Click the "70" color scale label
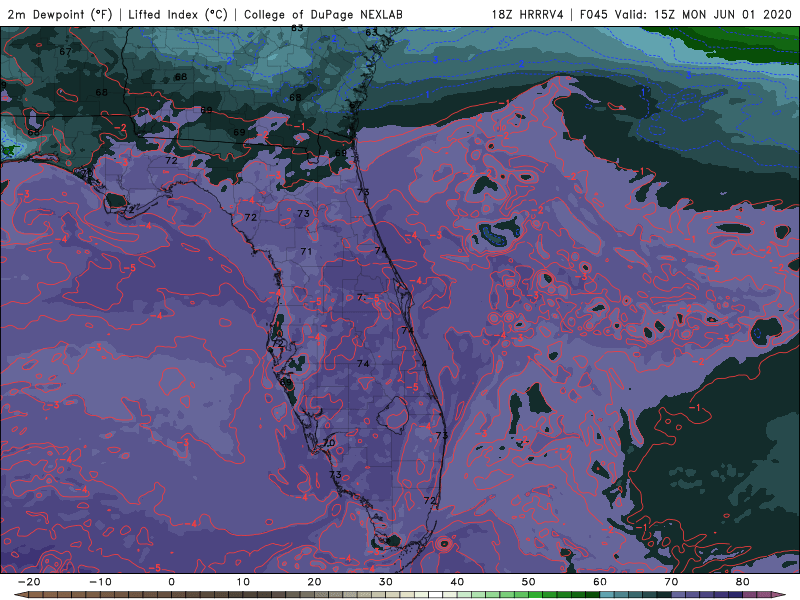The image size is (800, 600). pyautogui.click(x=671, y=582)
